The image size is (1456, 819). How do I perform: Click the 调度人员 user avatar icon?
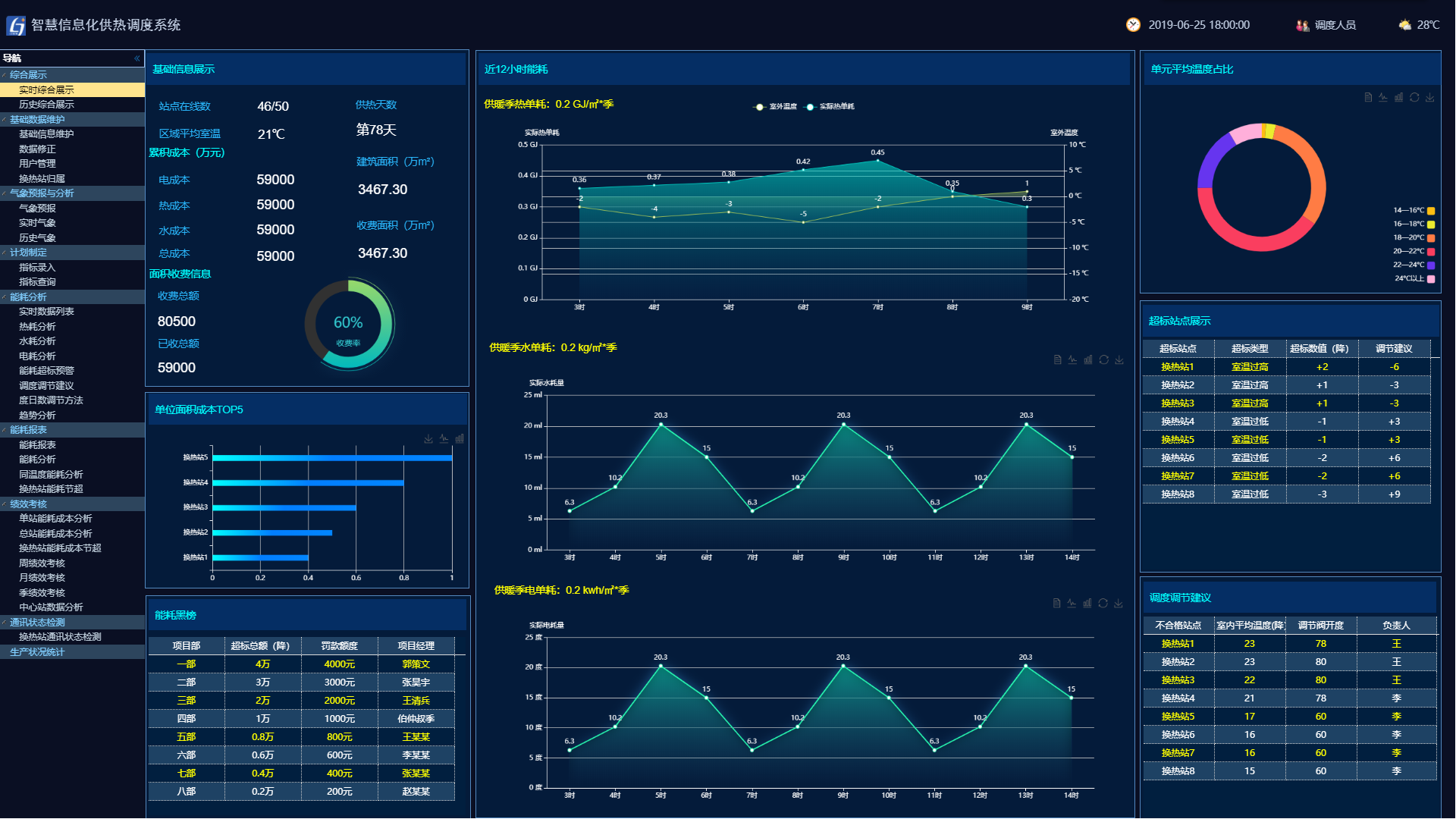click(x=1303, y=25)
